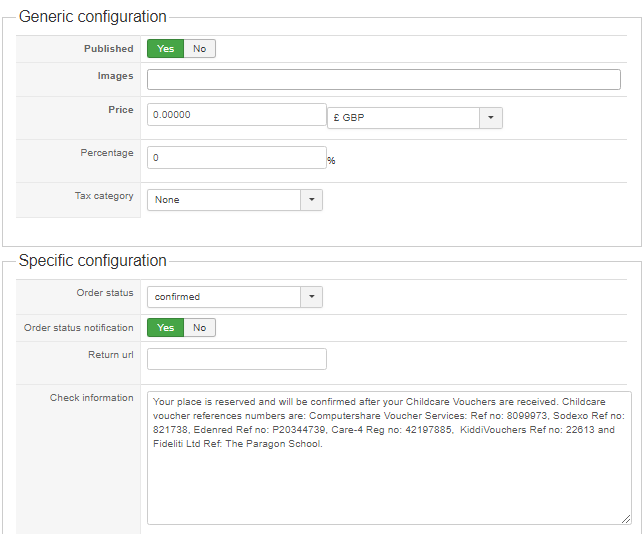The image size is (643, 534).
Task: Click the Images input field
Action: [384, 80]
